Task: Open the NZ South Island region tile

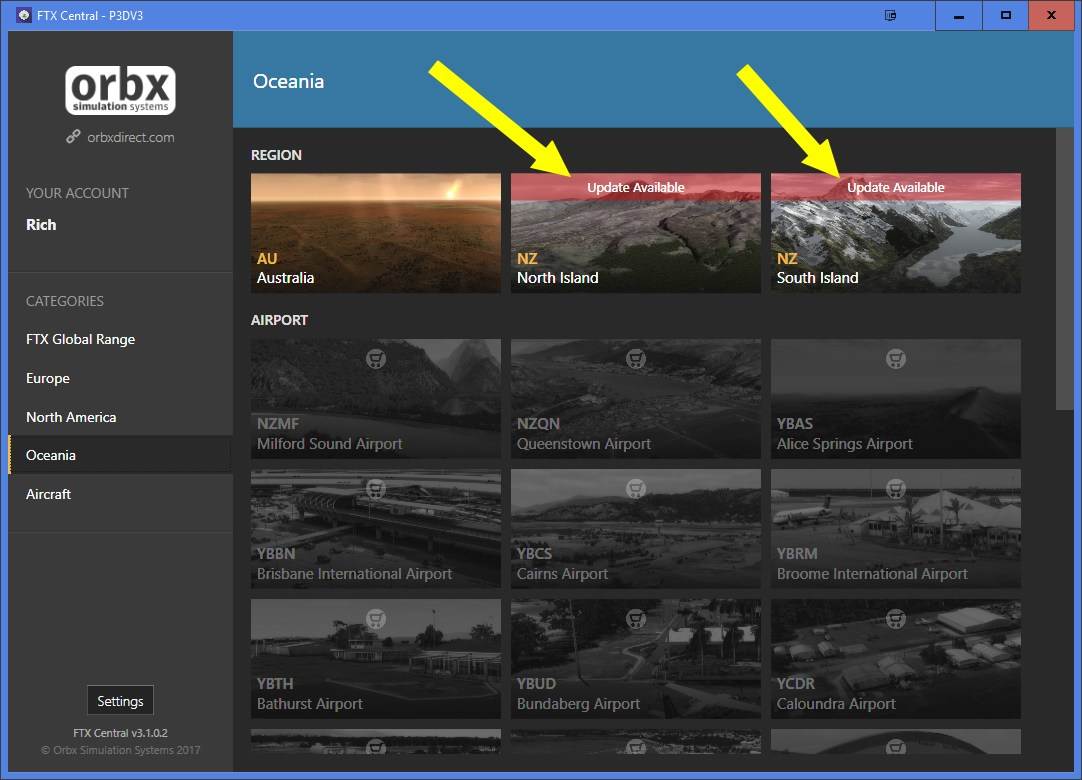Action: click(896, 233)
